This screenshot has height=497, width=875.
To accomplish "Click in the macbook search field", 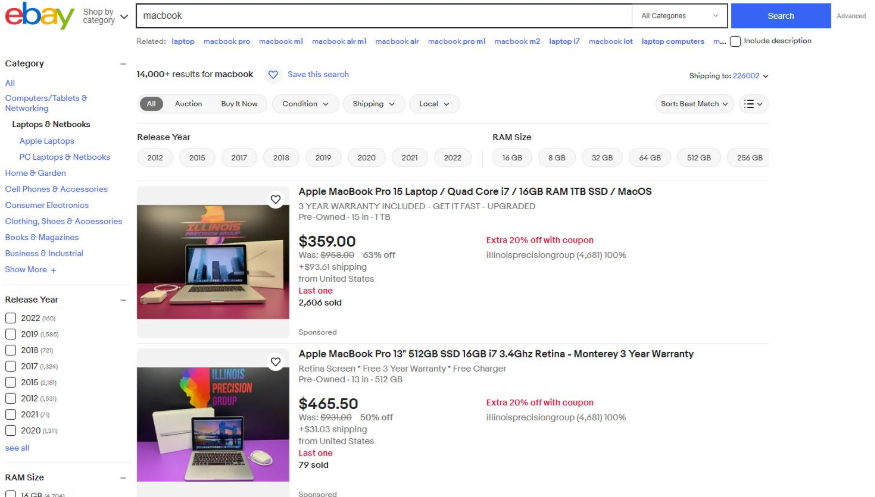I will (x=384, y=16).
